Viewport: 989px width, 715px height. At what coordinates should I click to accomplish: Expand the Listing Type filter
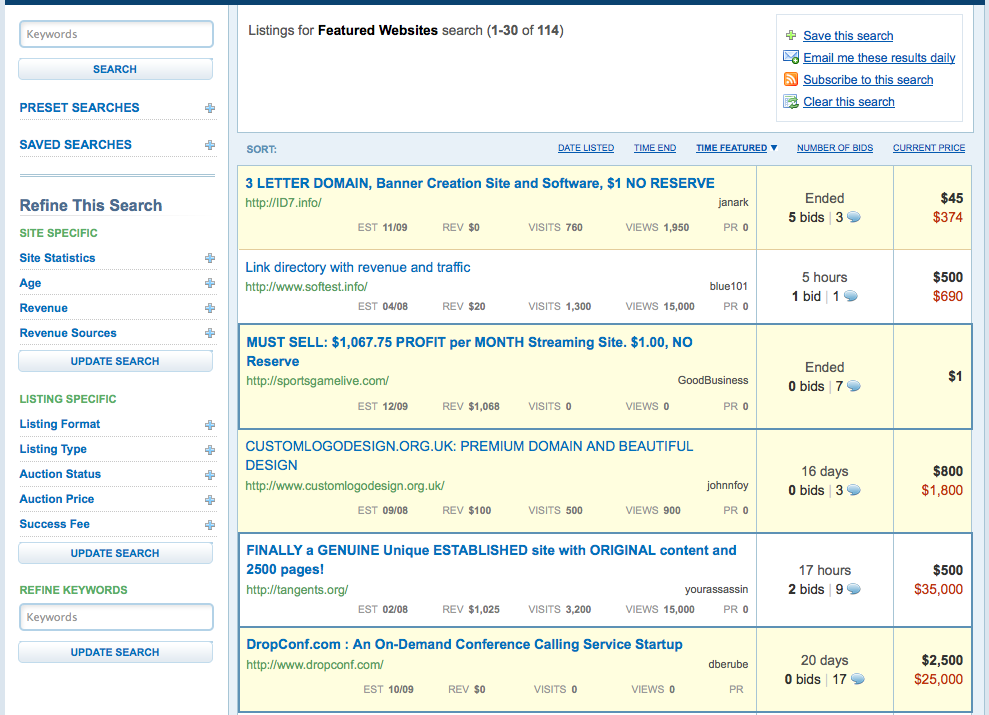tap(210, 450)
